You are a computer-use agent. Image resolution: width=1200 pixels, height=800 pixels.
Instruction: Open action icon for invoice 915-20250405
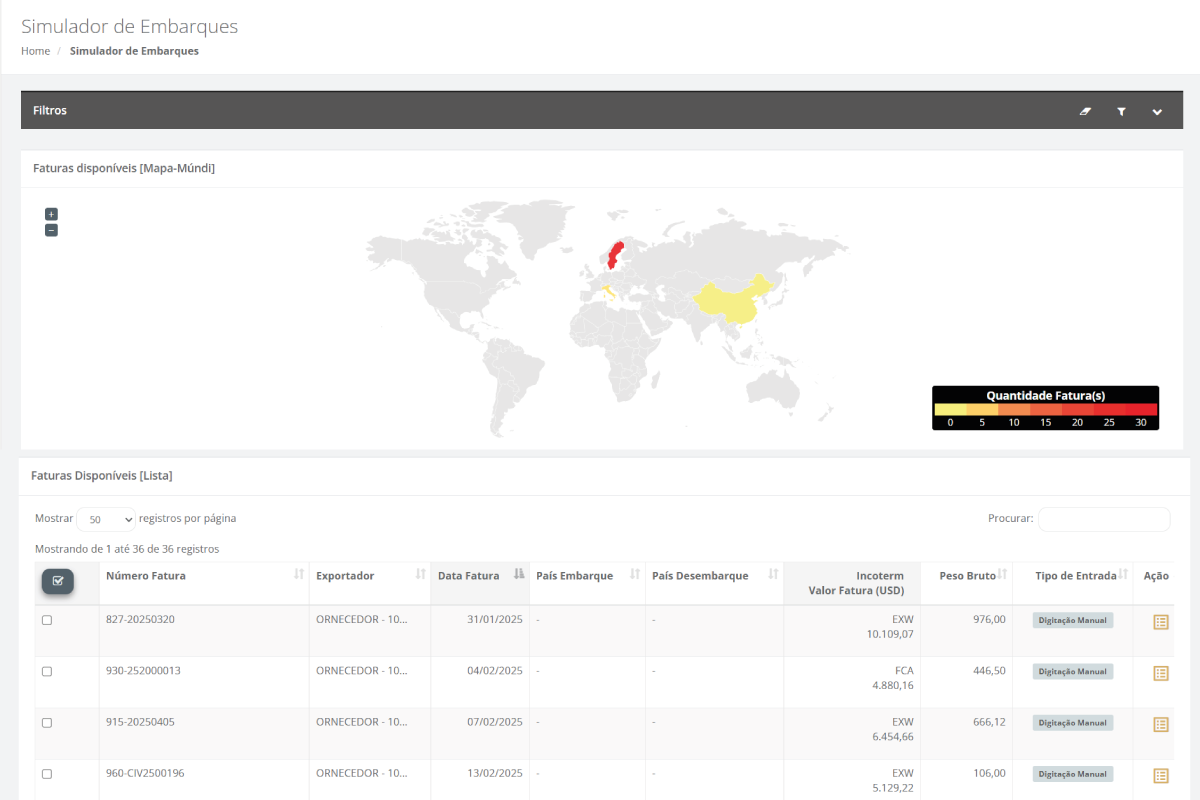pyautogui.click(x=1160, y=724)
